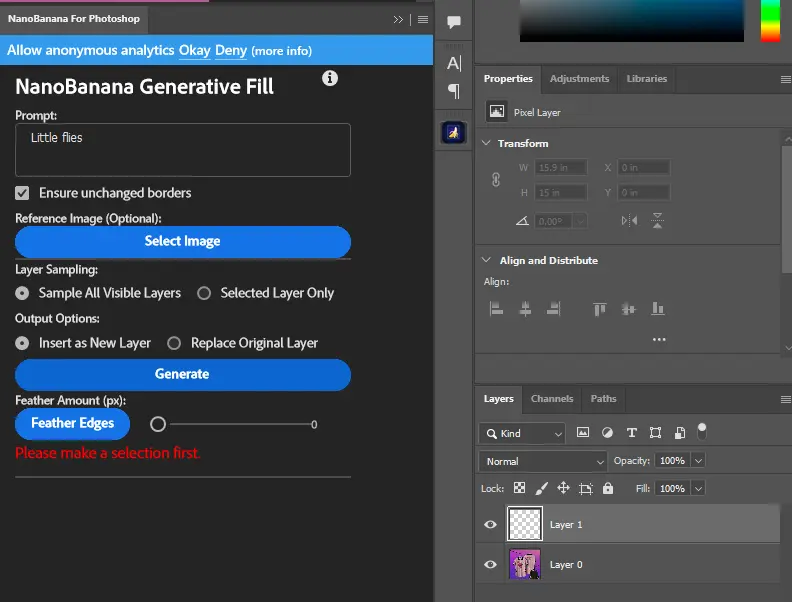Click in the Prompt text field

click(183, 150)
